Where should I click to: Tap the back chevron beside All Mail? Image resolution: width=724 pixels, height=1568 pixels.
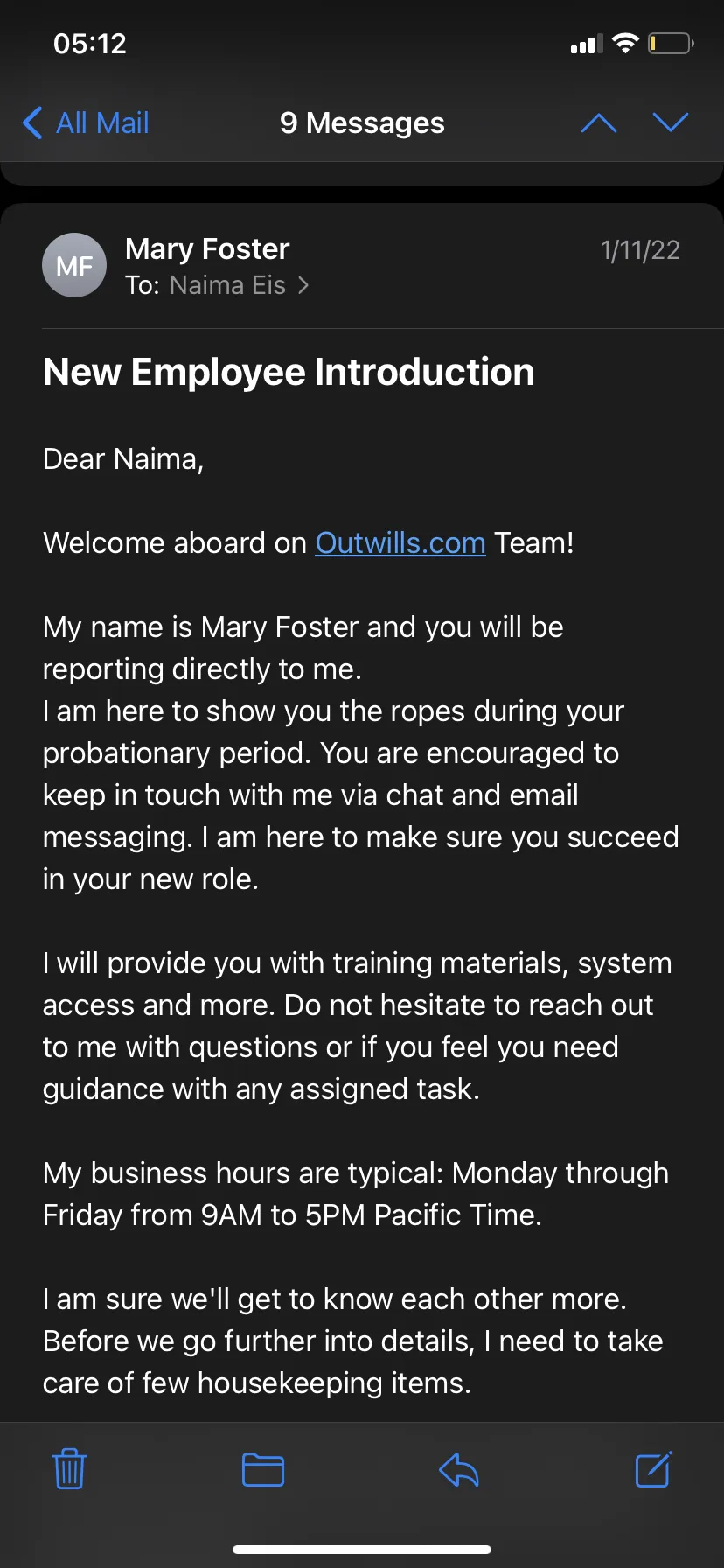[x=32, y=122]
